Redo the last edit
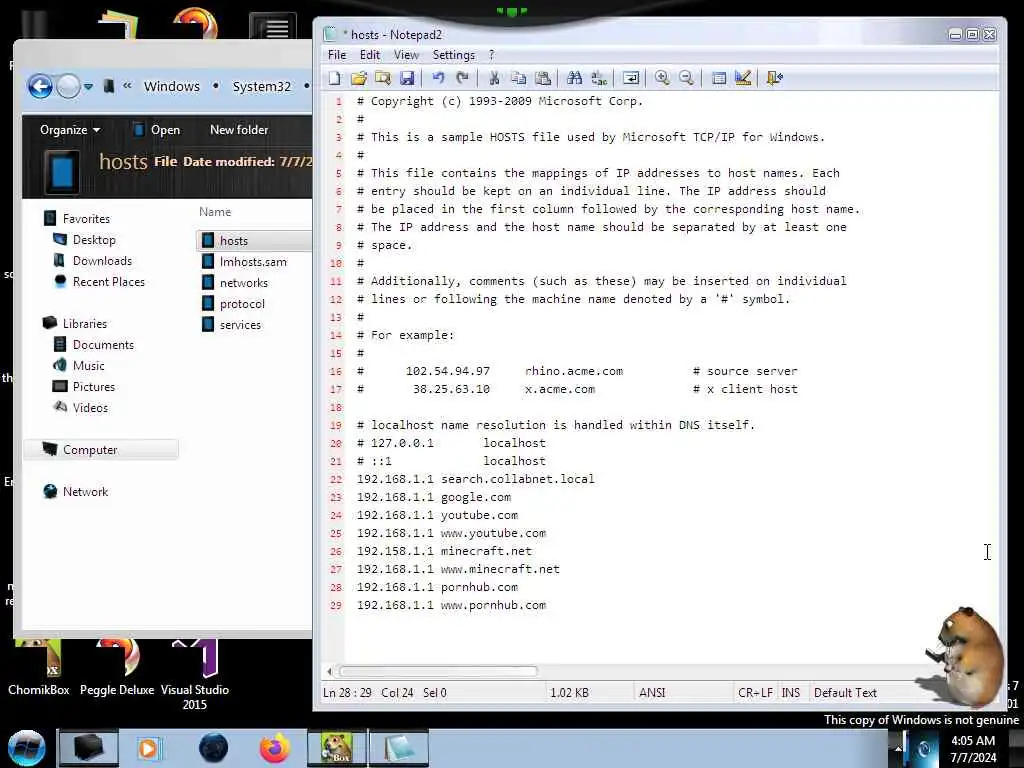This screenshot has width=1024, height=768. tap(462, 78)
